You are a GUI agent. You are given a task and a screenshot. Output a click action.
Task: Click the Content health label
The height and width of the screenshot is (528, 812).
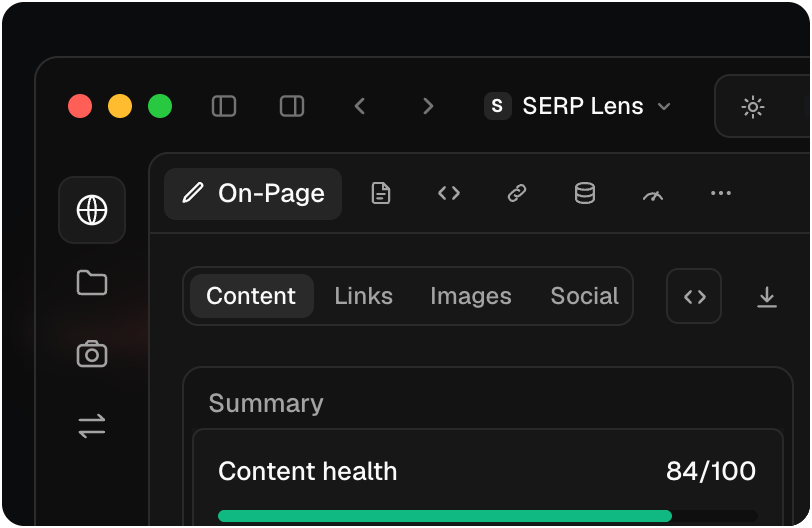308,472
